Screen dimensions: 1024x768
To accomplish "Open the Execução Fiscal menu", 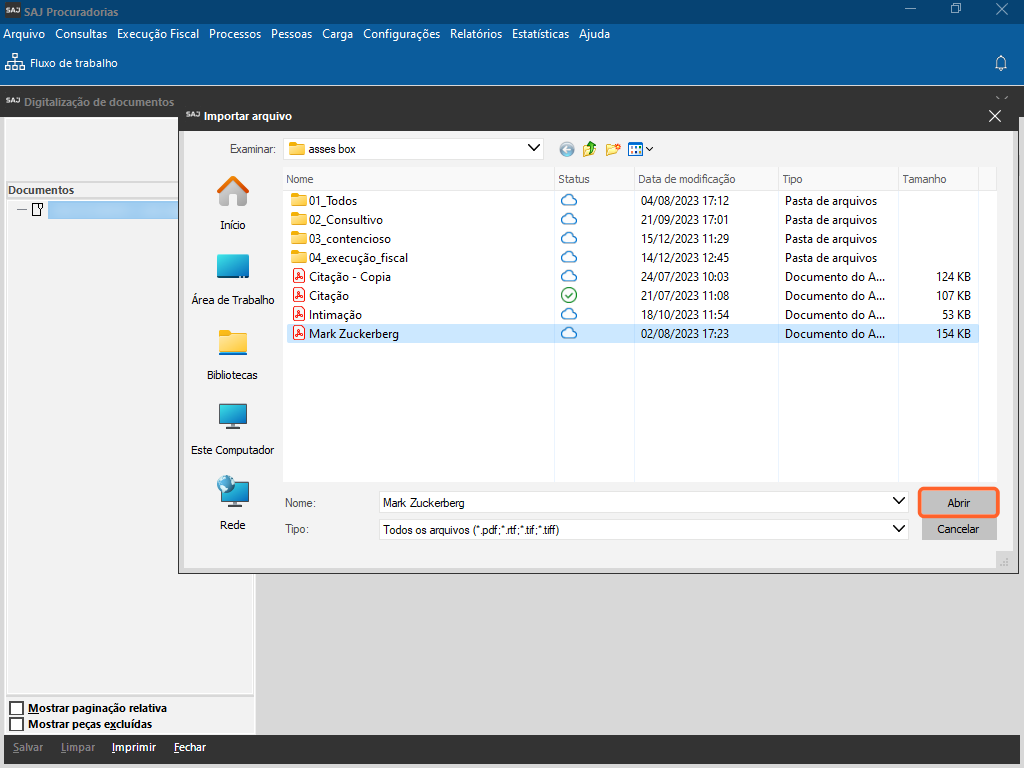I will (158, 34).
